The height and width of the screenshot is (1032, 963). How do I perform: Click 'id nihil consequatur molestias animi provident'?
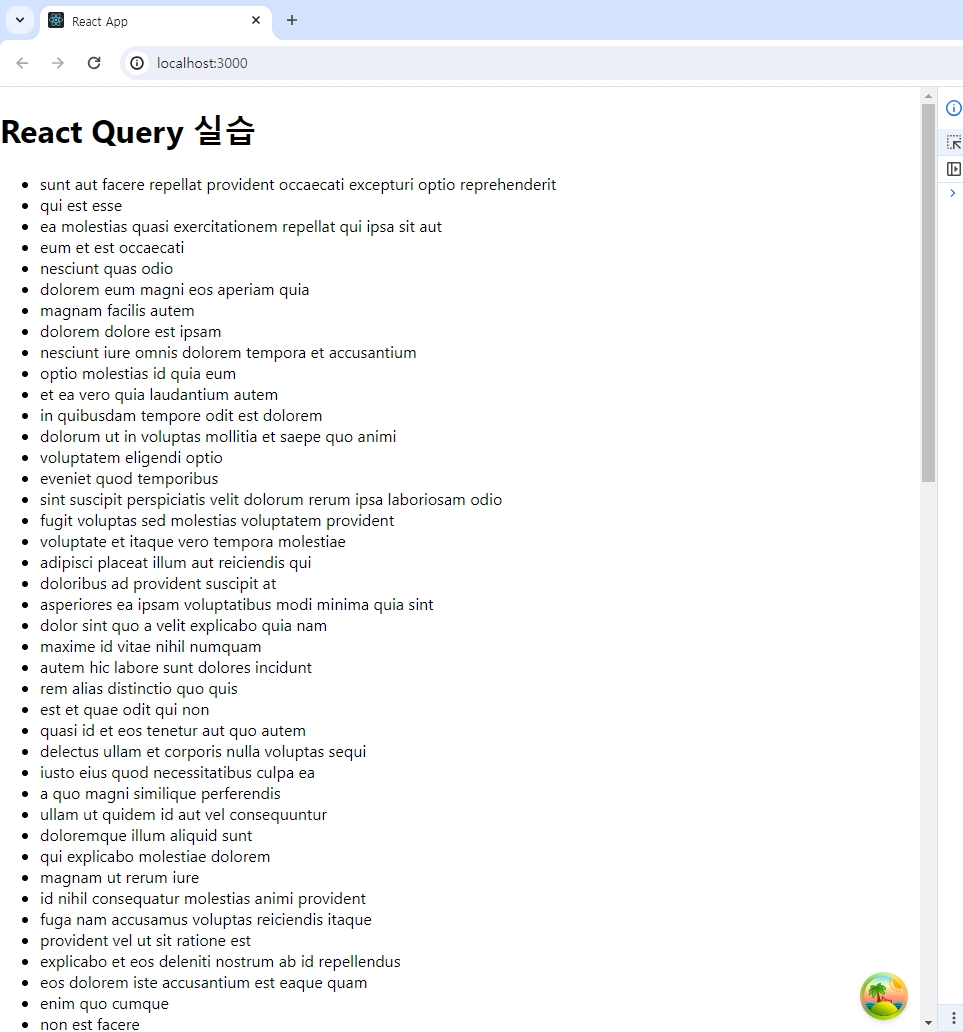203,899
